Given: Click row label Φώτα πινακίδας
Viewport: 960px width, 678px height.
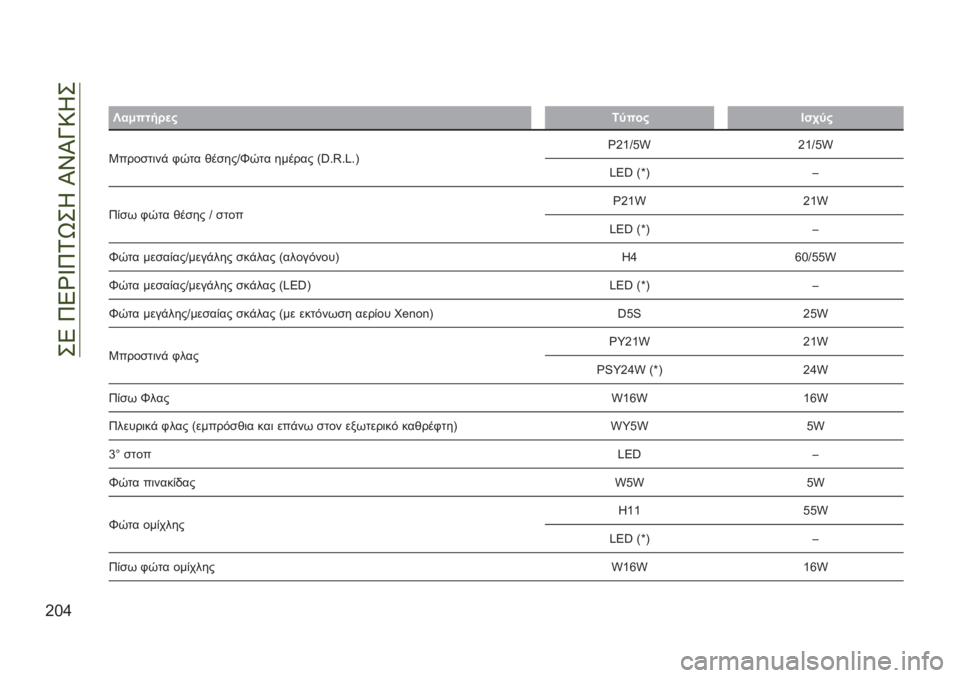Looking at the screenshot, I should click(152, 483).
